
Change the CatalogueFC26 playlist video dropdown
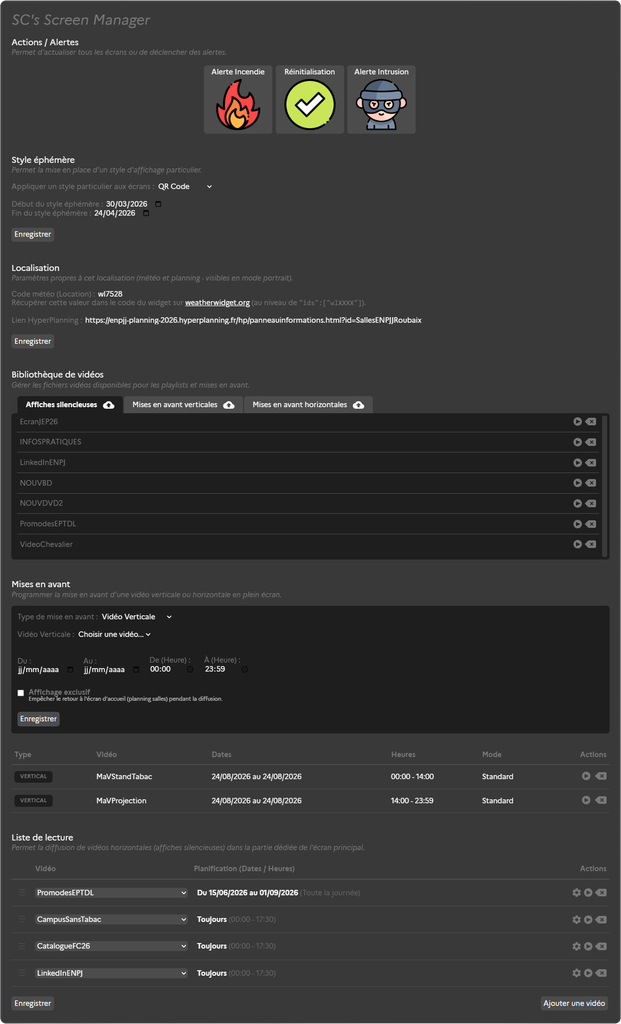112,946
